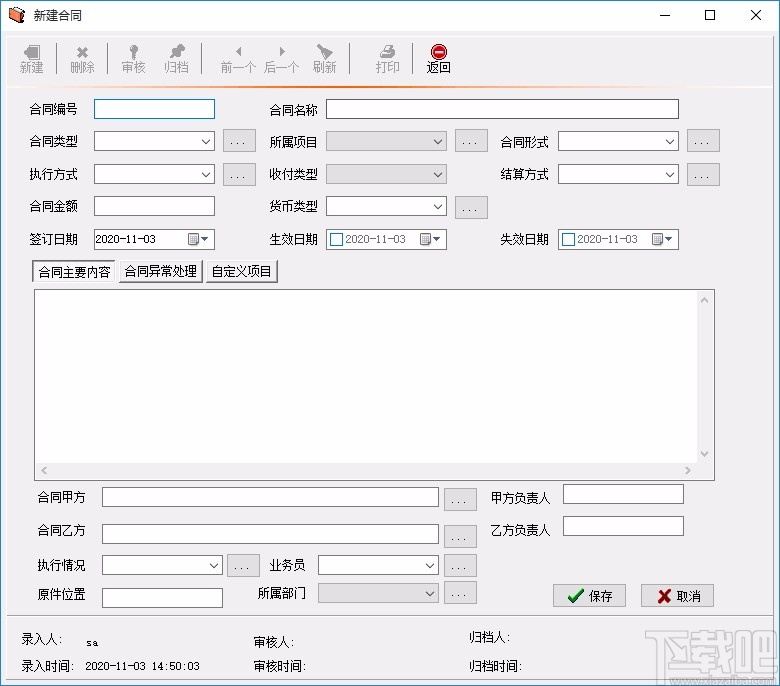Click ellipsis button next to 执行情况
The width and height of the screenshot is (780, 686).
point(243,566)
